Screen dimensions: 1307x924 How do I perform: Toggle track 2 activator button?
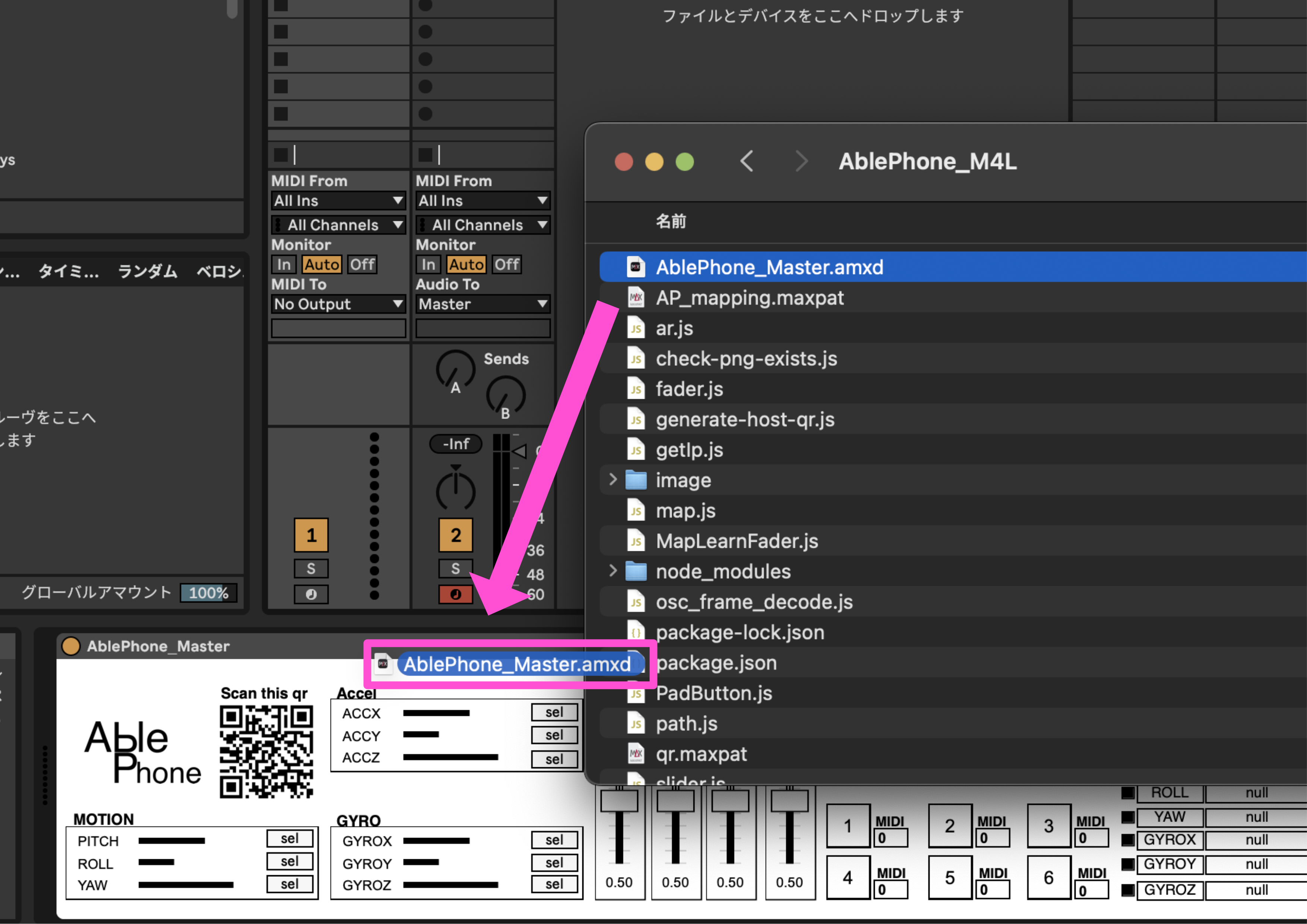[x=455, y=535]
